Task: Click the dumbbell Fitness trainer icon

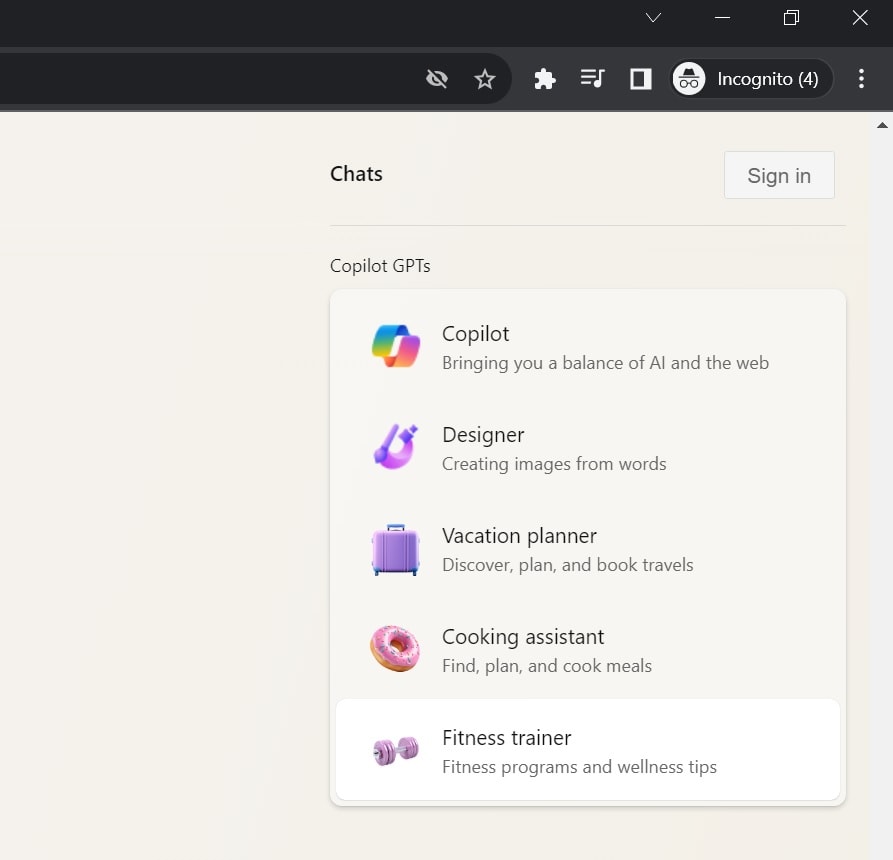Action: pyautogui.click(x=395, y=751)
